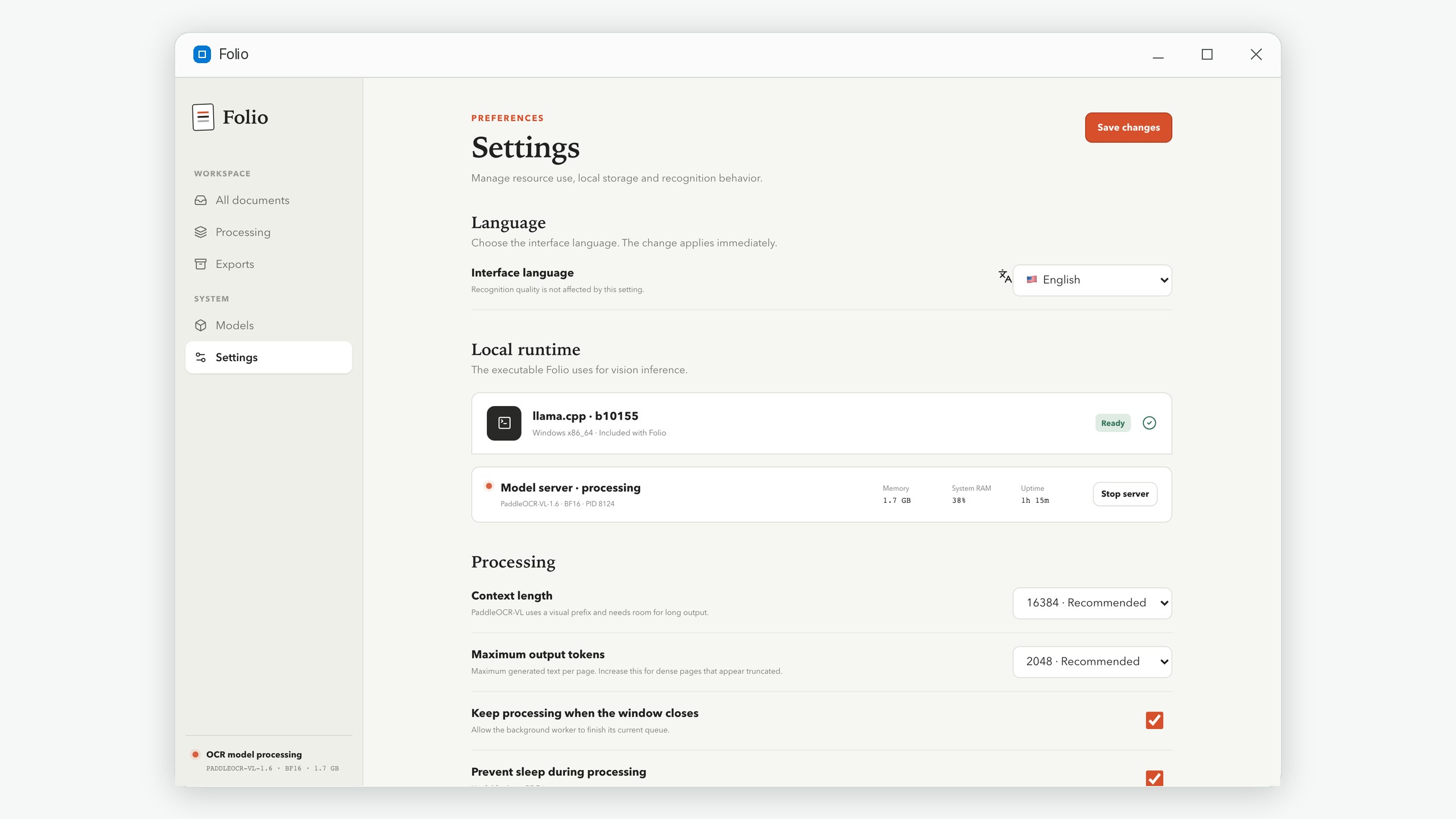Click the Maximum output tokens label
Image resolution: width=1456 pixels, height=819 pixels.
[x=538, y=655]
